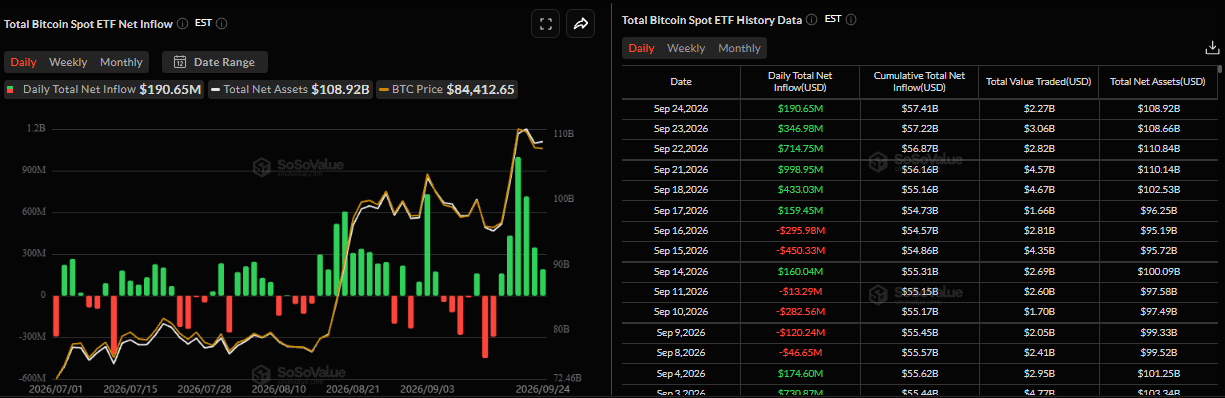Click the 2026/08/21 x-axis label
The image size is (1225, 398).
coord(352,388)
